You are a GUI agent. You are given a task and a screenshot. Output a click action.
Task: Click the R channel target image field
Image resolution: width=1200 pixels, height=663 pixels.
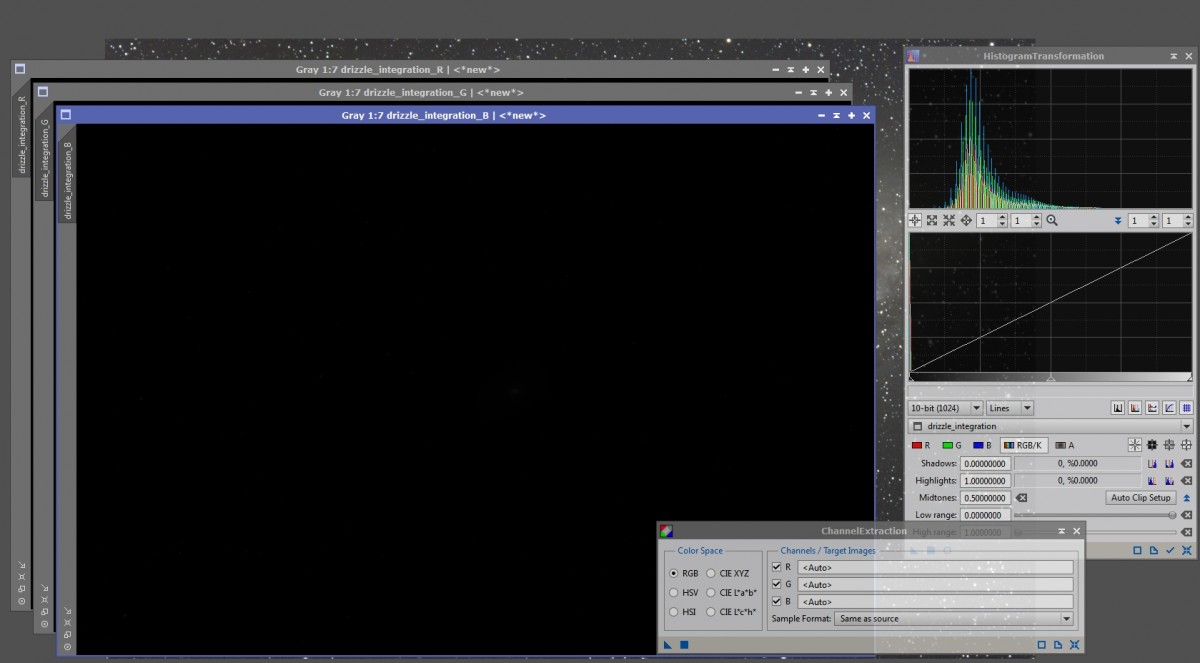tap(935, 567)
